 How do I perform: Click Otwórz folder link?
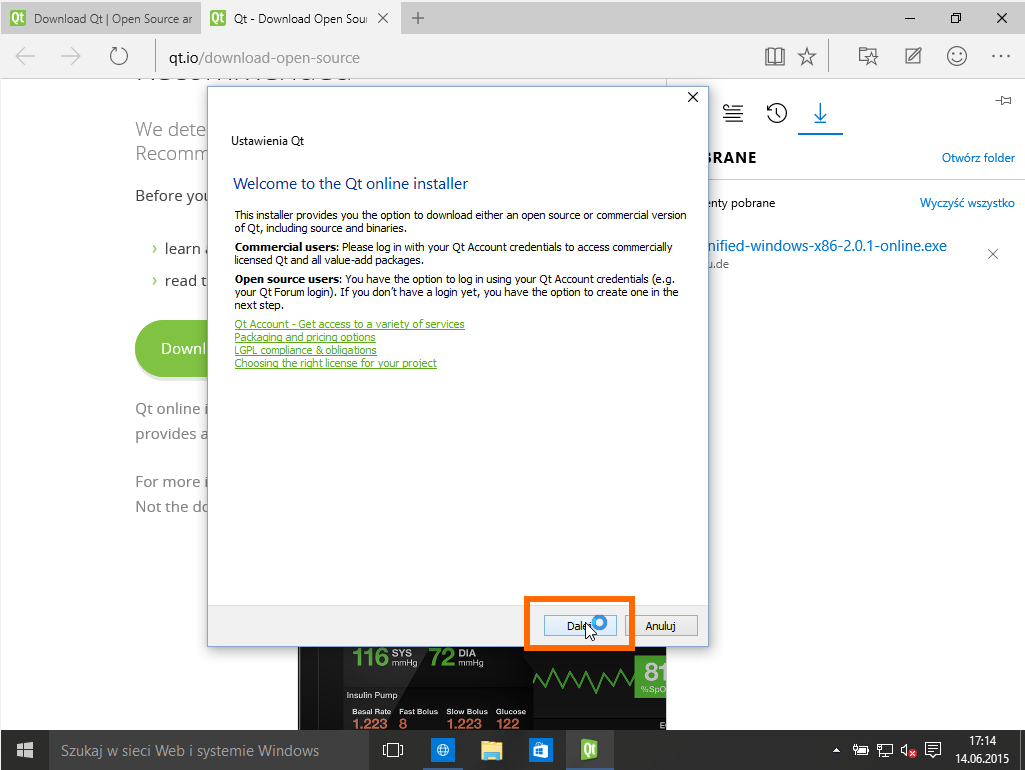pos(978,158)
